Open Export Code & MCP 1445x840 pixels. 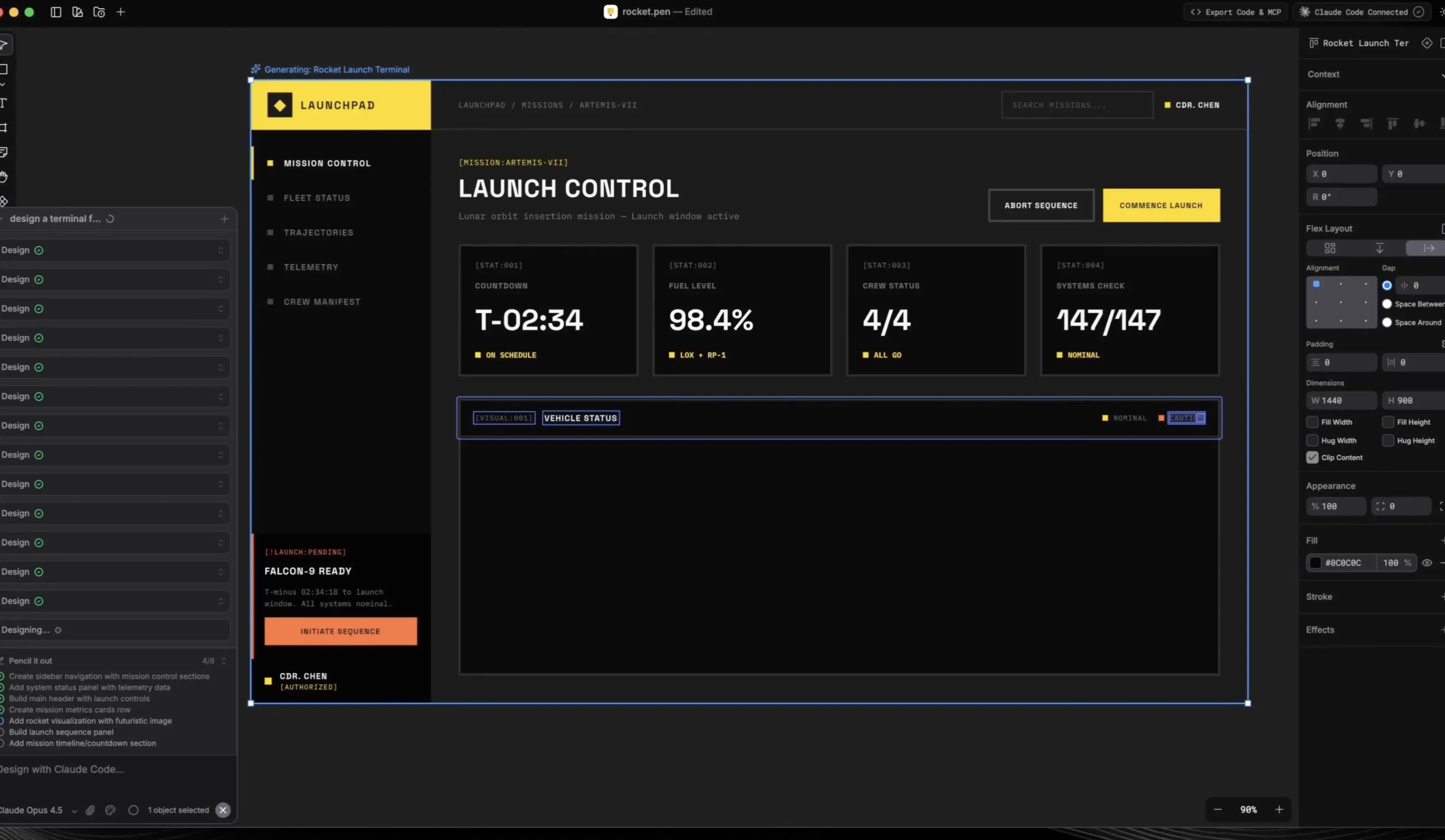pyautogui.click(x=1236, y=12)
